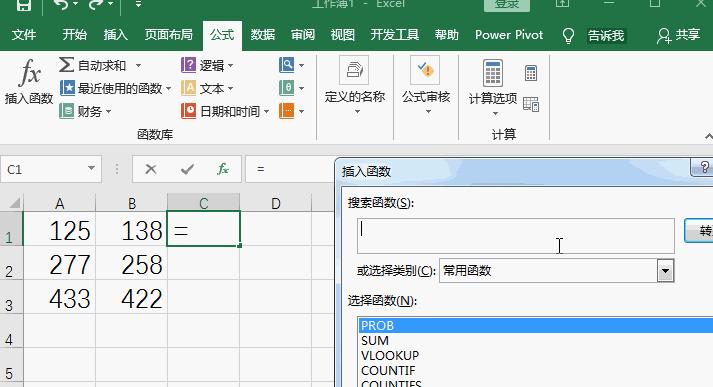Open the AutoSum sigma icon

click(66, 65)
